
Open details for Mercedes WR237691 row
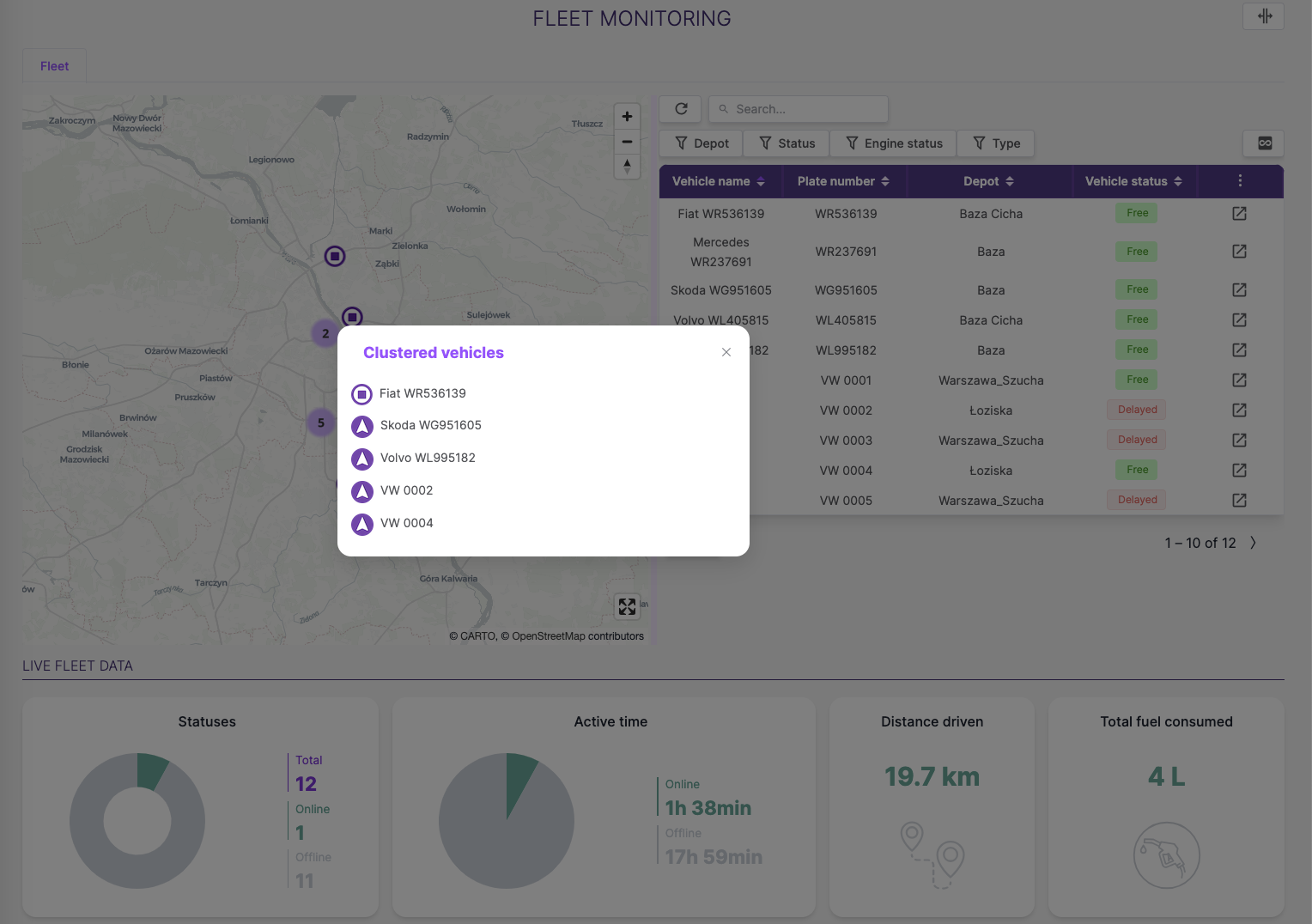point(1239,252)
